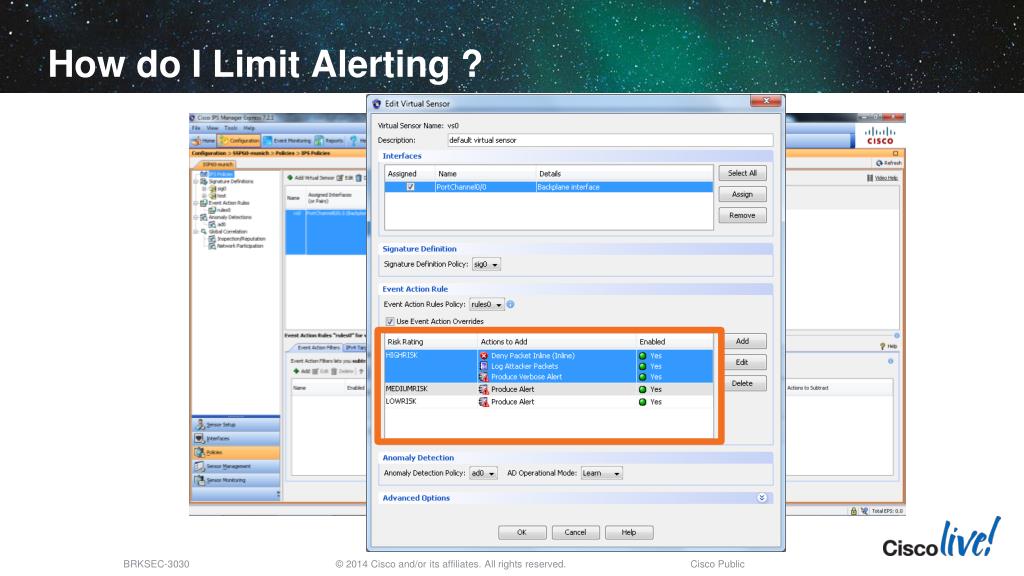The height and width of the screenshot is (576, 1024).
Task: Click the Assign interface button
Action: (x=743, y=194)
